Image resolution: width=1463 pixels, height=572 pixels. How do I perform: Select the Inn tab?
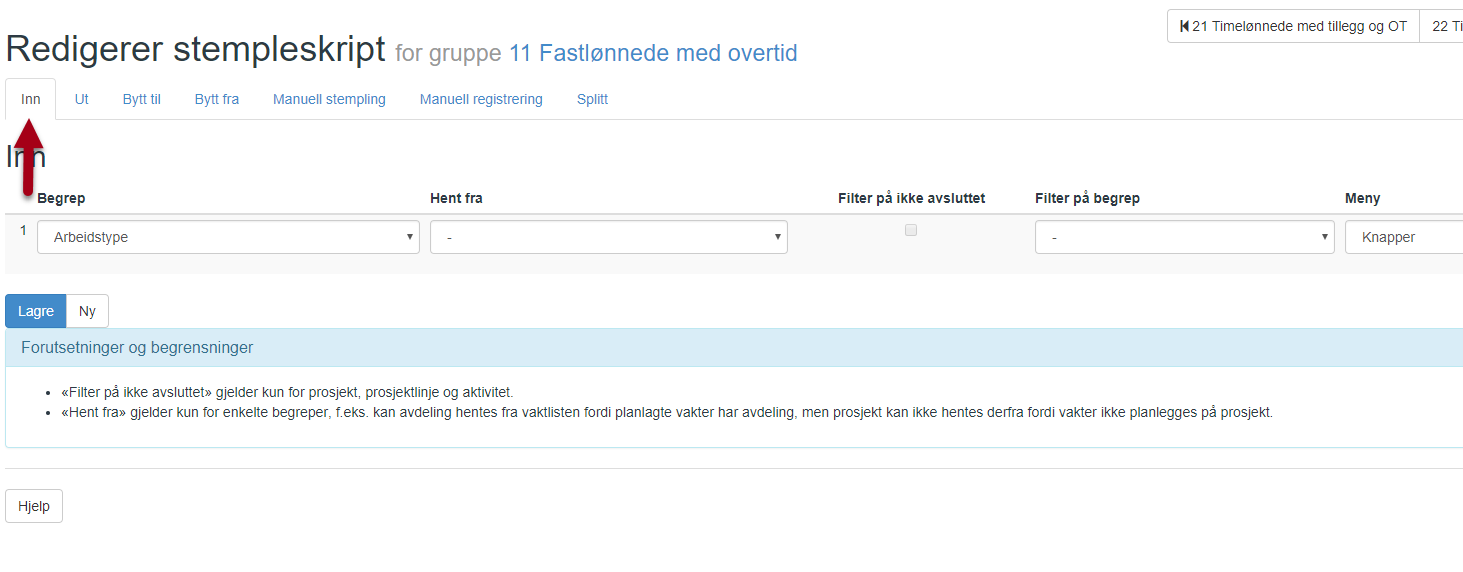coord(31,99)
